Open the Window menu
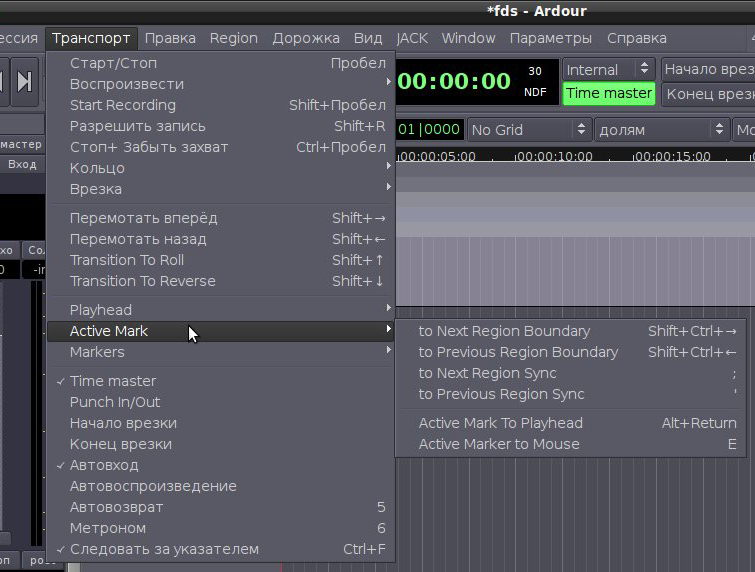The image size is (755, 572). pos(469,39)
